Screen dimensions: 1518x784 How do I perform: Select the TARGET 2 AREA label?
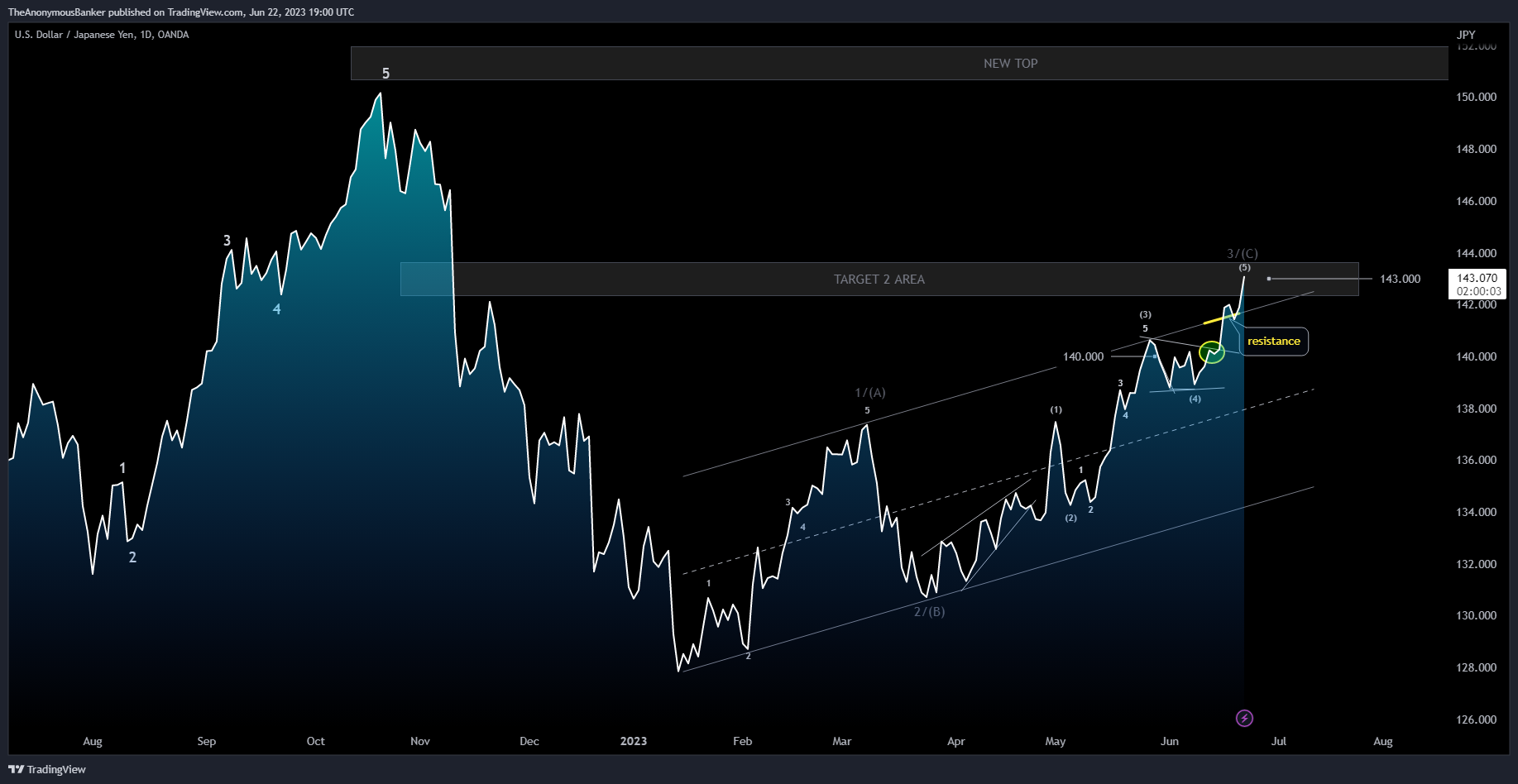pos(879,280)
